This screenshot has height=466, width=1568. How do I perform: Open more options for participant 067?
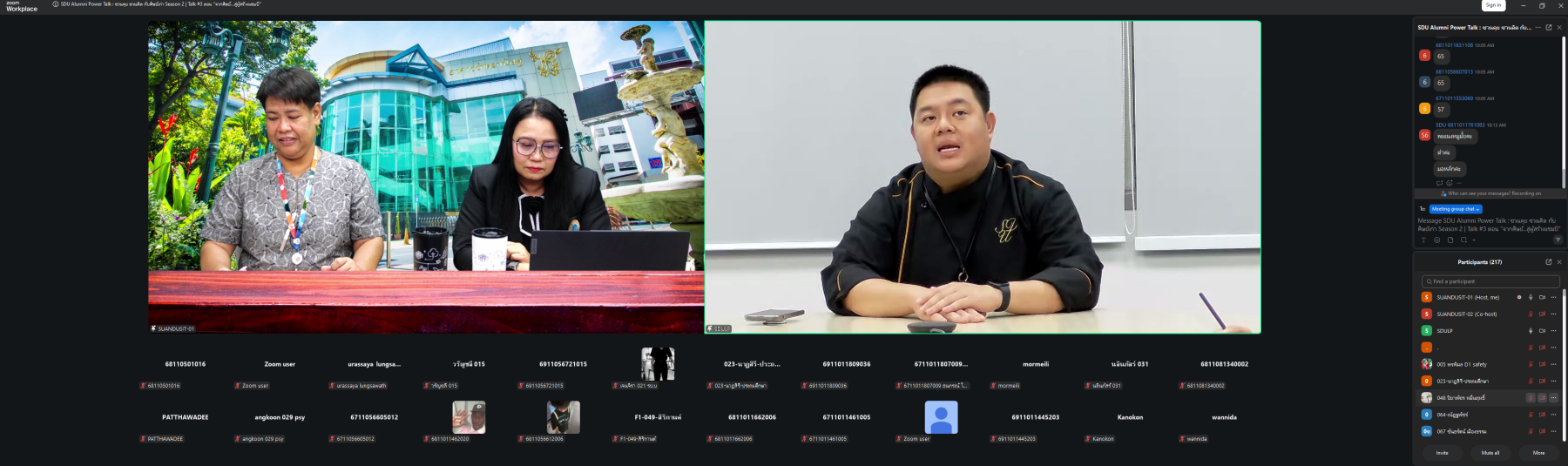click(1553, 431)
